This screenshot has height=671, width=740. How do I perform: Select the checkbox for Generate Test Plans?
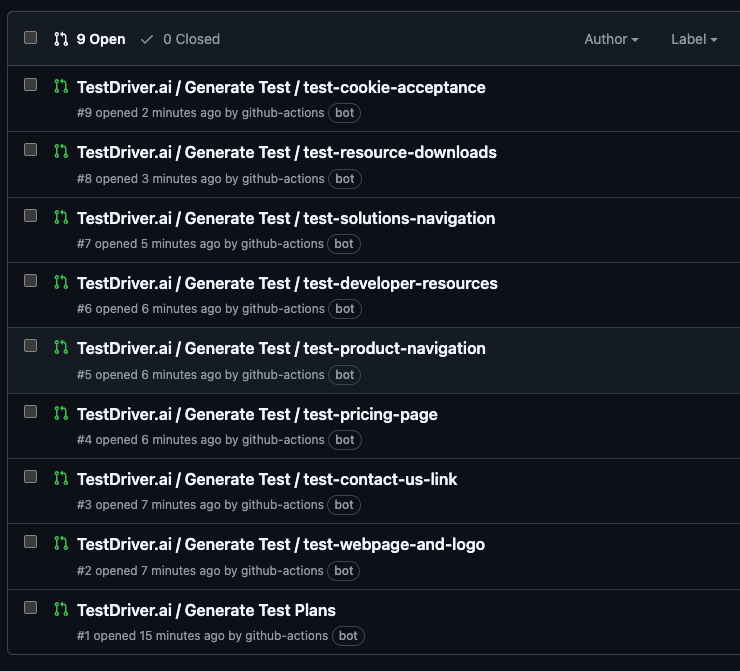tap(31, 608)
